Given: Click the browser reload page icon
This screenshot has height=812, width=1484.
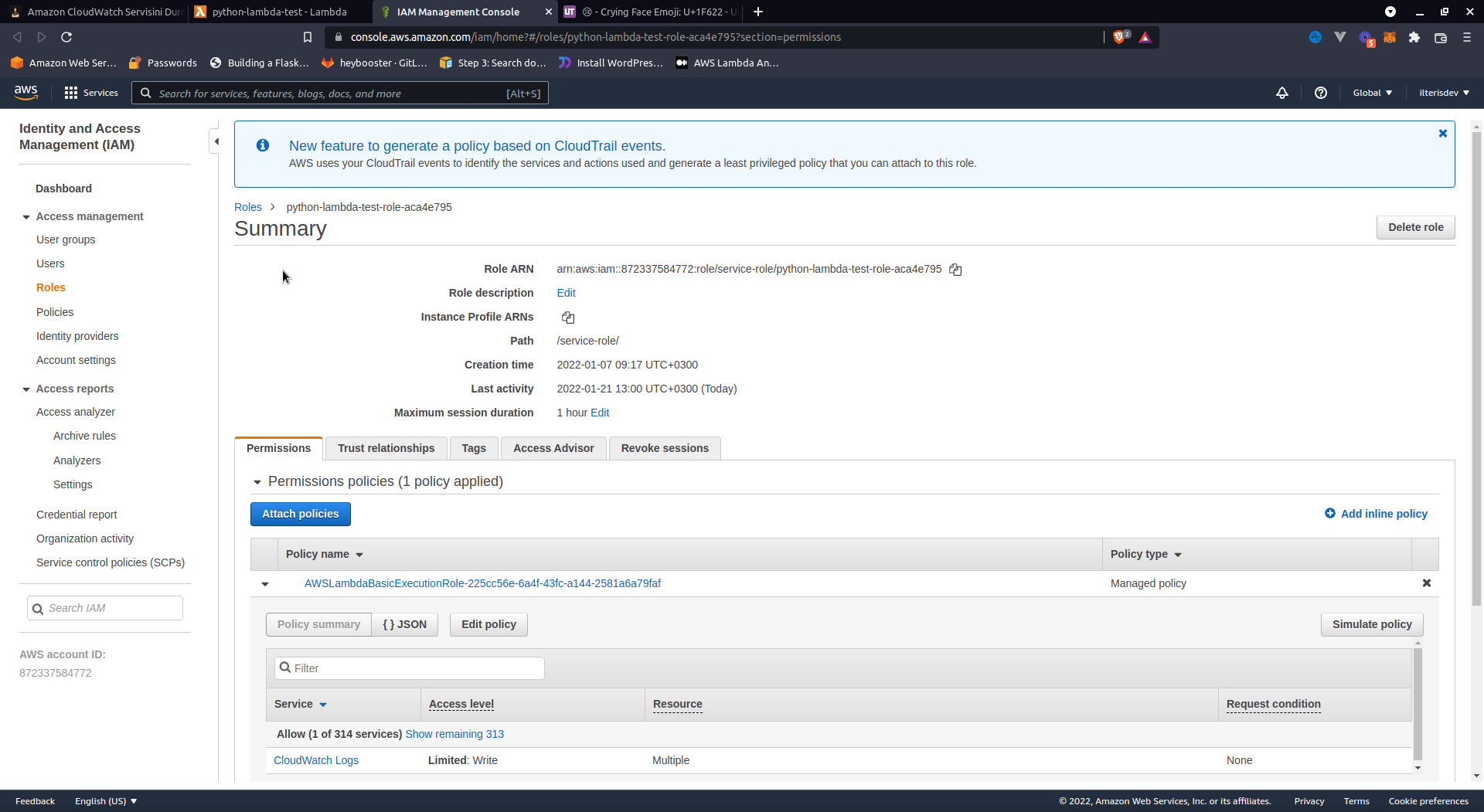Looking at the screenshot, I should coord(66,37).
